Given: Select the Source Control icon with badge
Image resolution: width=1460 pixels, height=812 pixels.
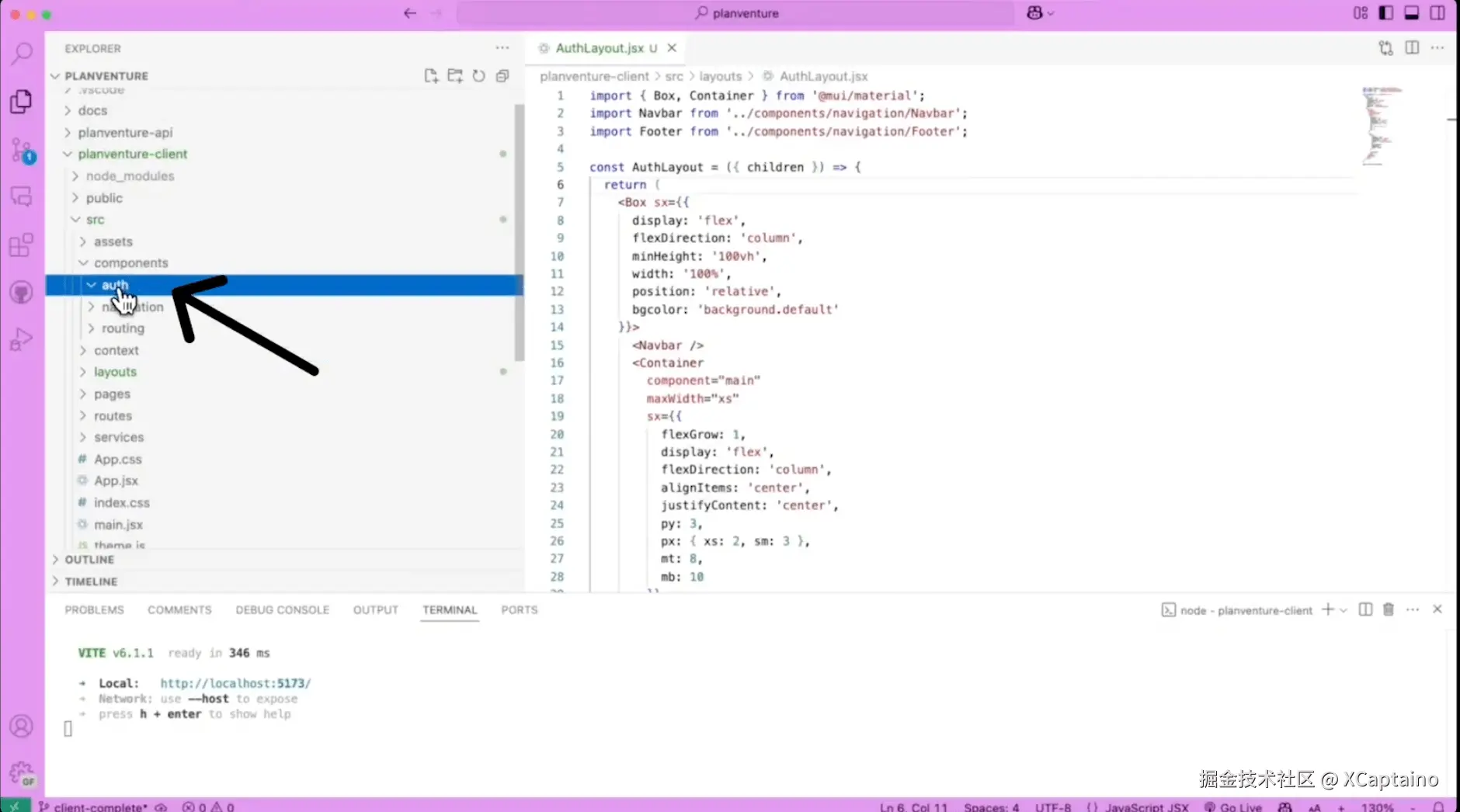Looking at the screenshot, I should [x=21, y=149].
